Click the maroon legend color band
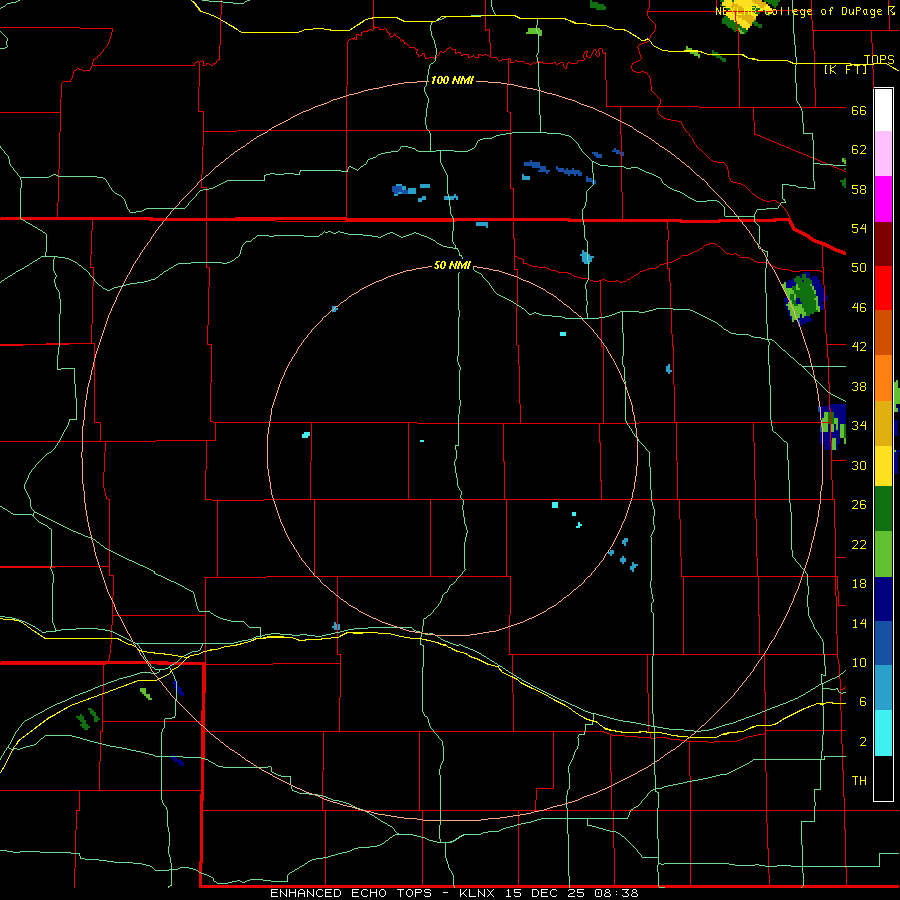900x900 pixels. click(x=883, y=244)
